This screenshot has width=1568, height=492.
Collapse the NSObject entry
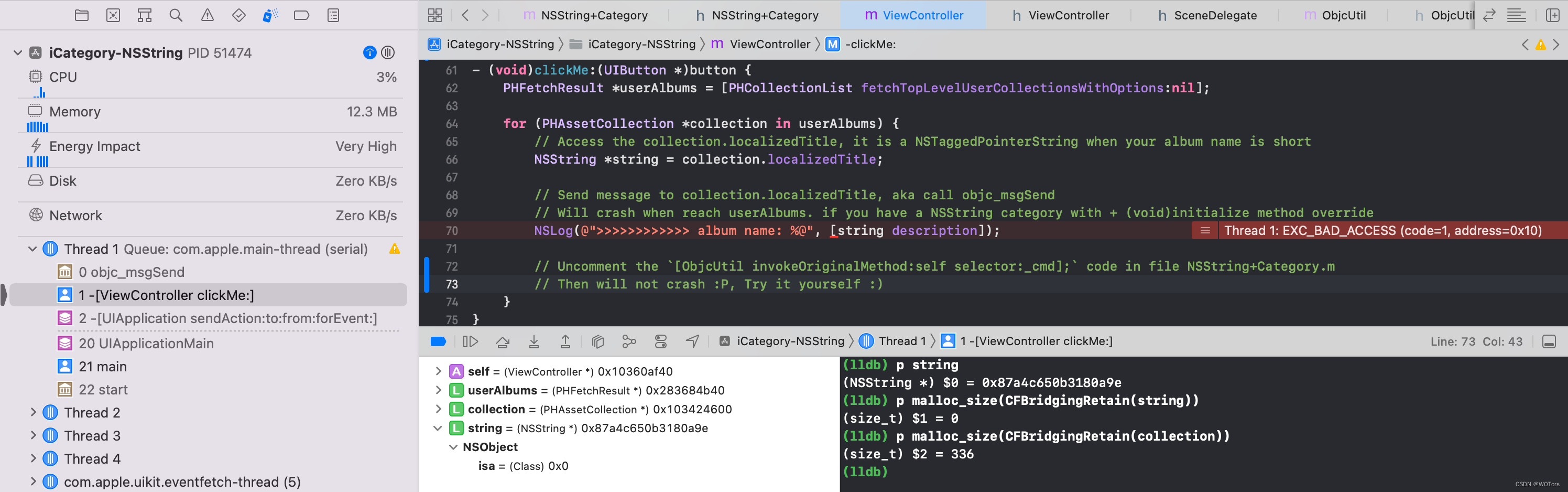[x=453, y=447]
